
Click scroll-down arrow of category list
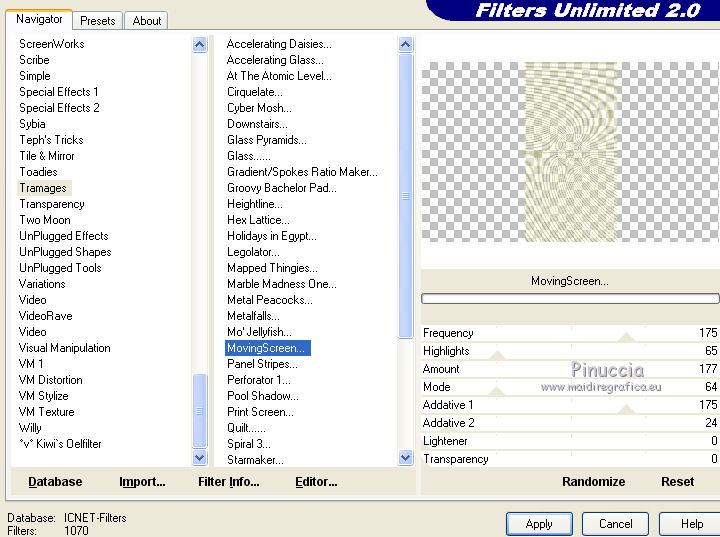pos(200,457)
